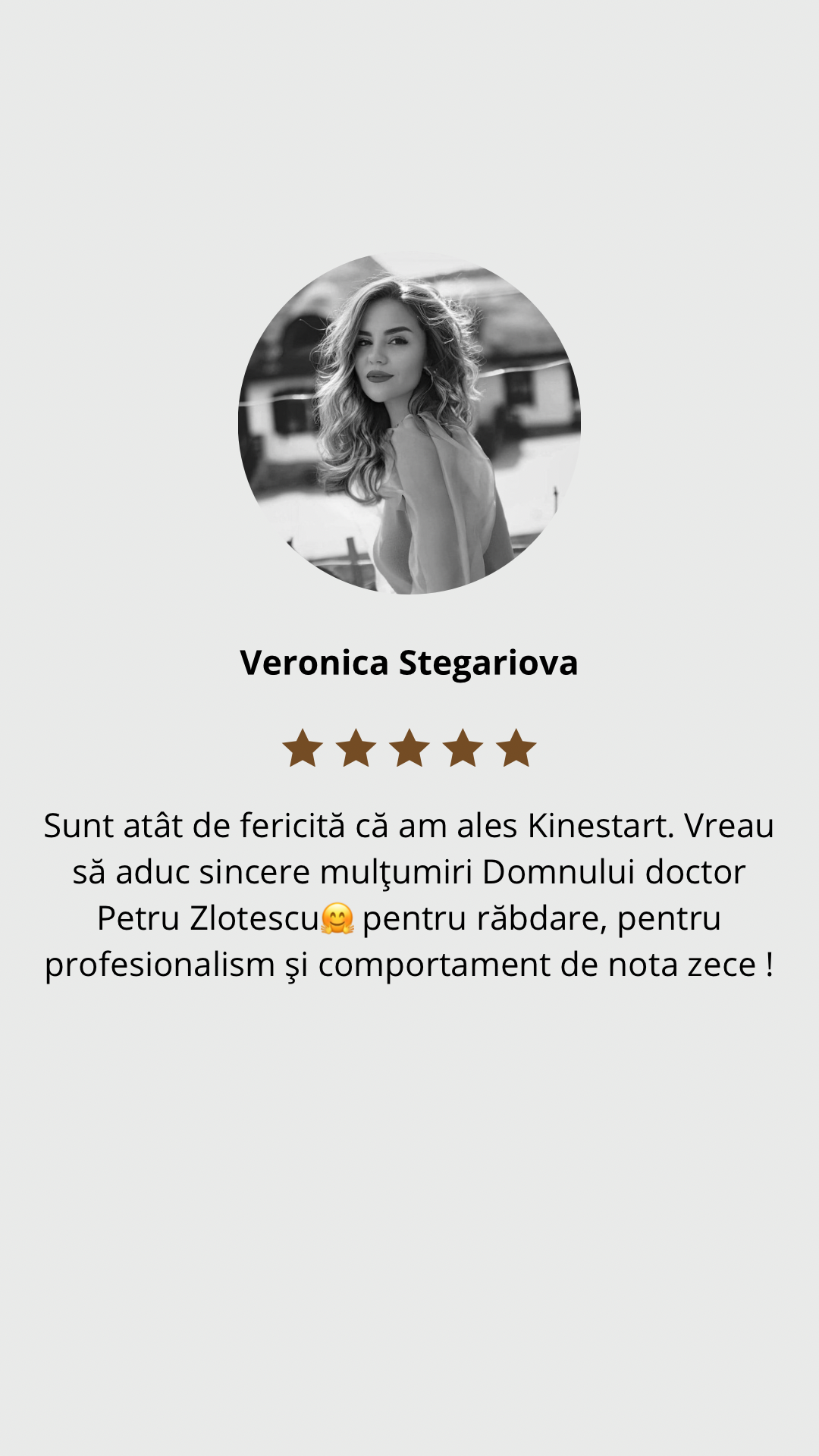Click the word comportament
The image size is (819, 1456).
click(x=435, y=966)
